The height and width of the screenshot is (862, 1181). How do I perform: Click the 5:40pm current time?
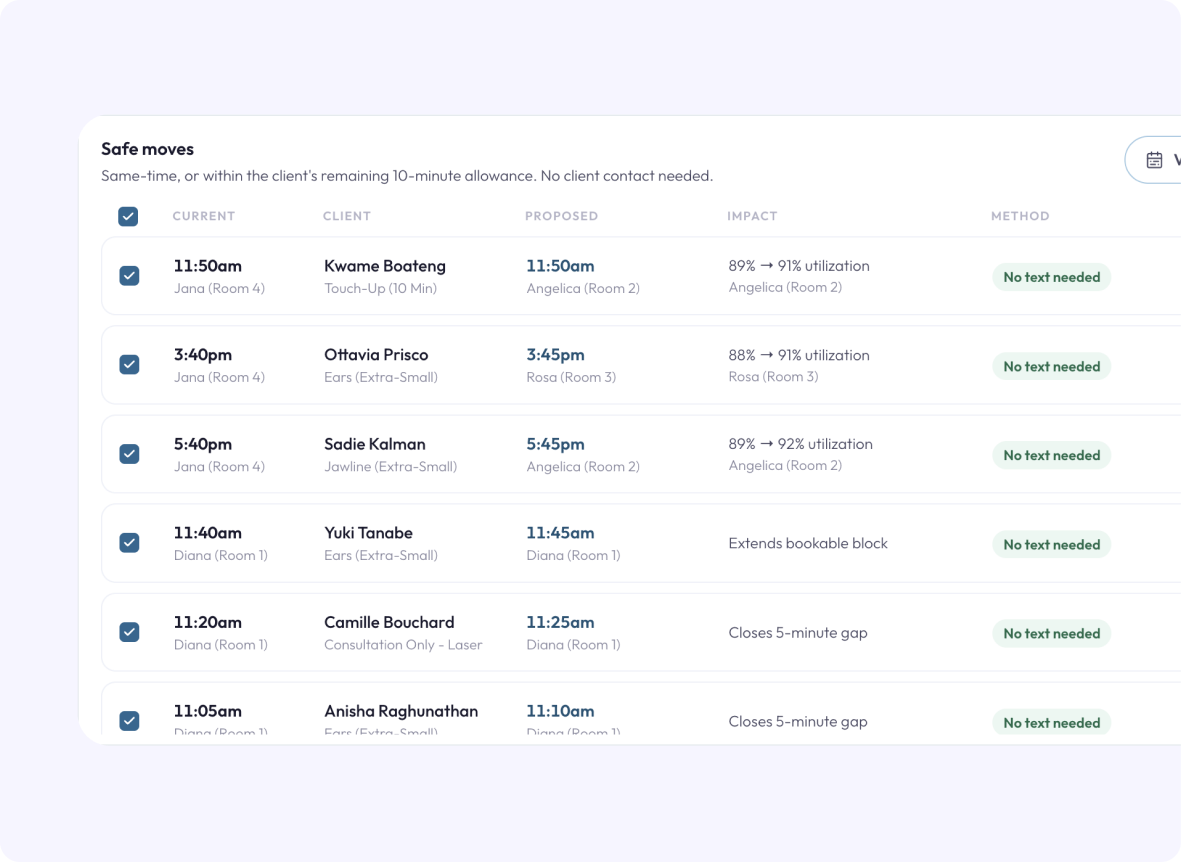click(203, 445)
